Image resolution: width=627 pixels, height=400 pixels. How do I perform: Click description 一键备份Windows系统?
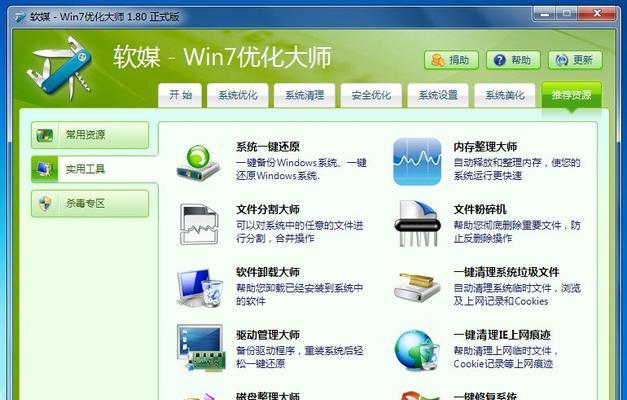[x=301, y=169]
